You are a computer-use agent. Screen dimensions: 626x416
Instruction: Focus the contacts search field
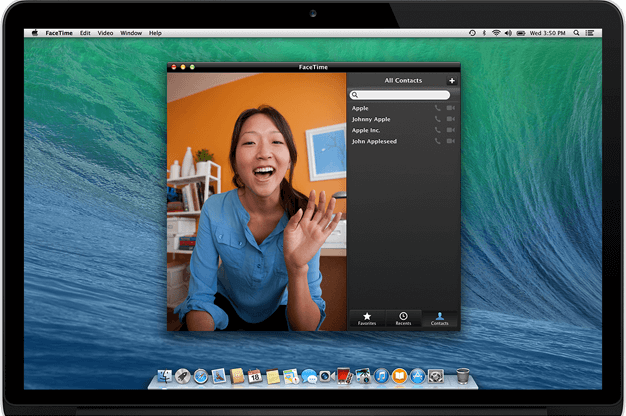coord(400,95)
